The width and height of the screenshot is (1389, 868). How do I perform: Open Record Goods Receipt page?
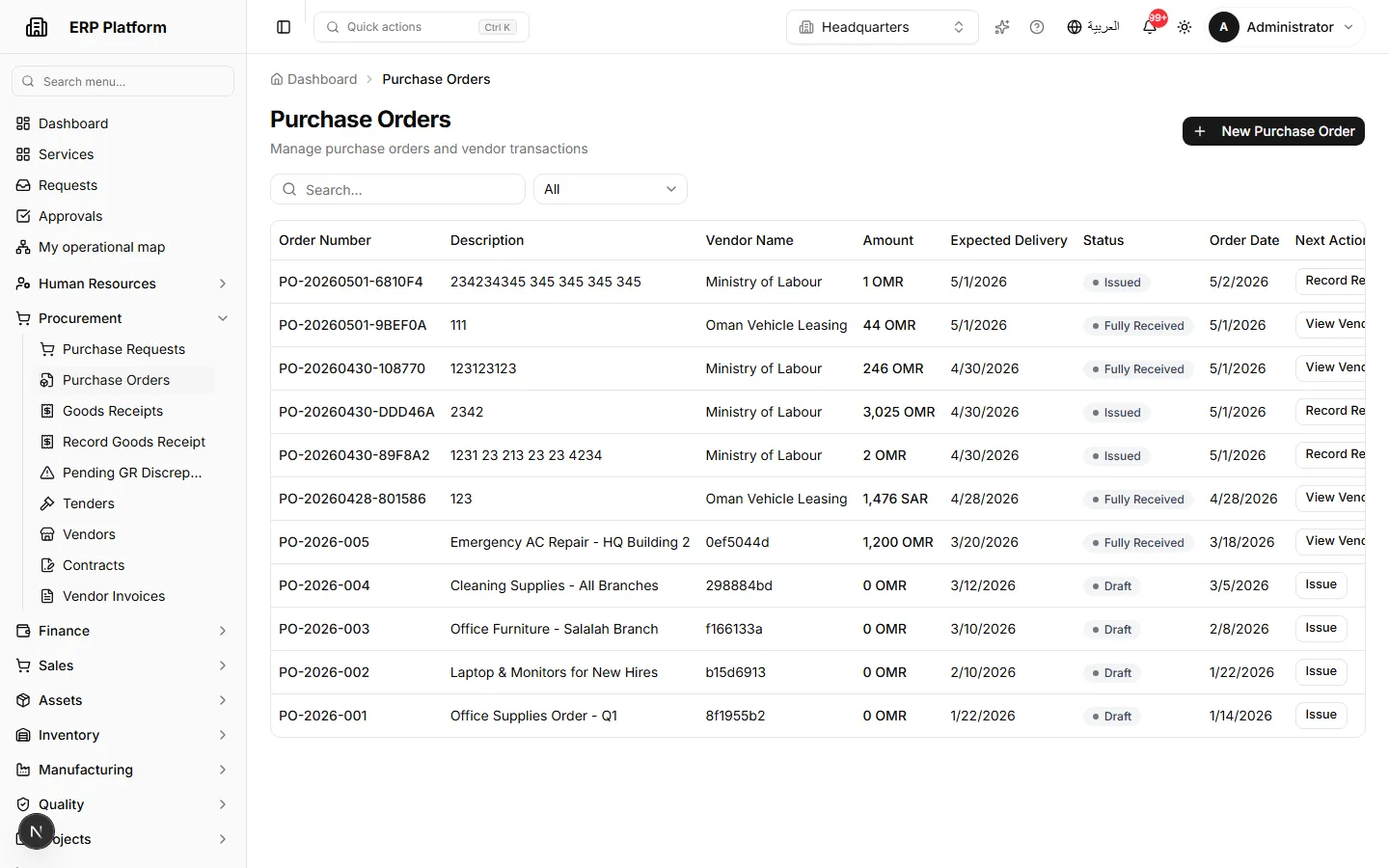tap(123, 442)
